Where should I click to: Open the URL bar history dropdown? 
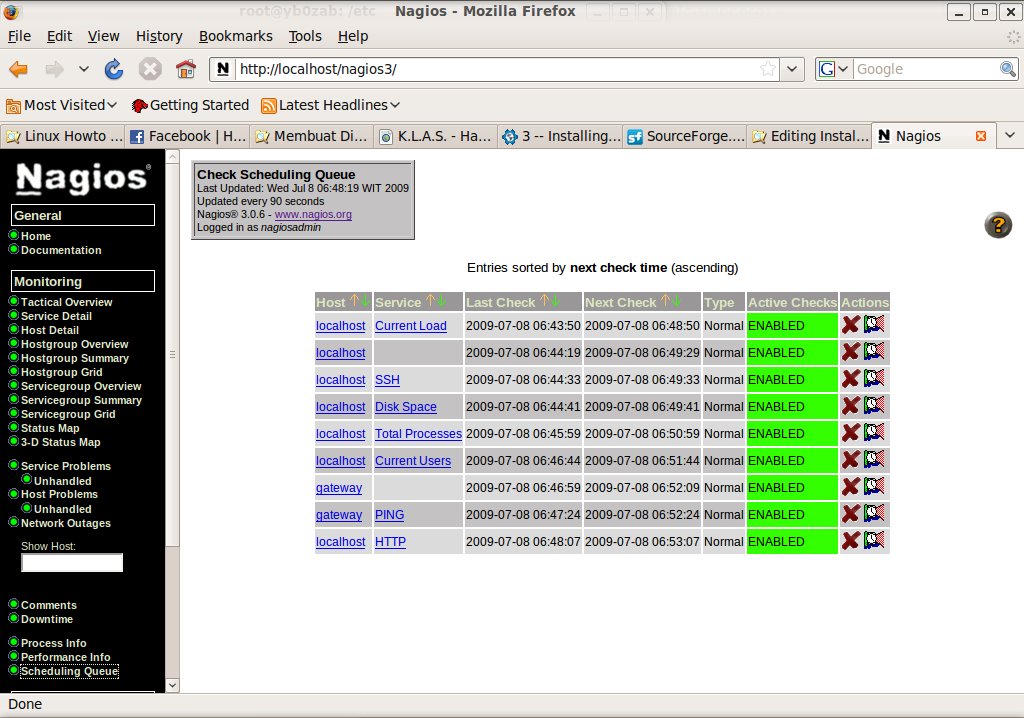[792, 69]
